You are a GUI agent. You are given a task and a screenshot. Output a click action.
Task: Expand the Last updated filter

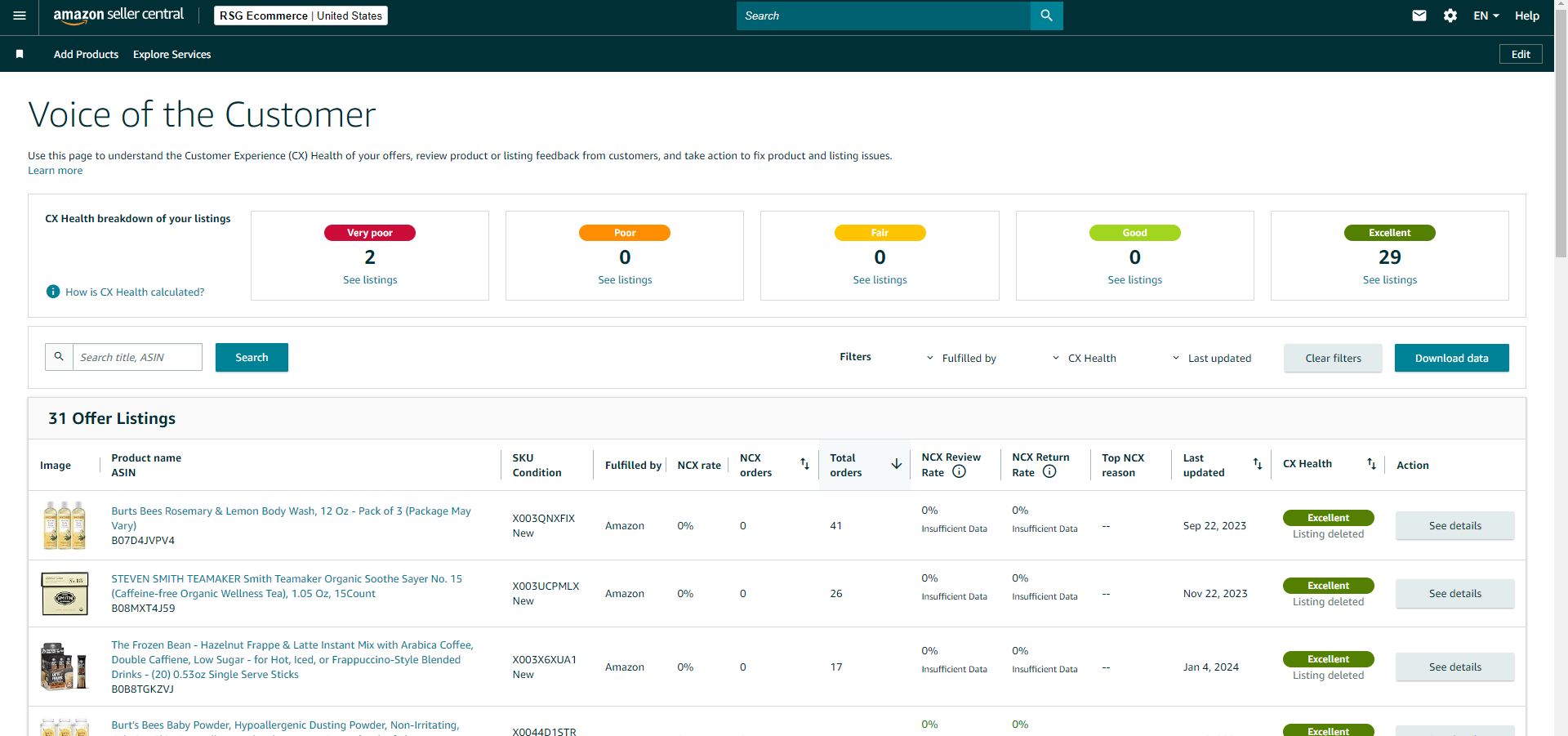click(x=1212, y=358)
